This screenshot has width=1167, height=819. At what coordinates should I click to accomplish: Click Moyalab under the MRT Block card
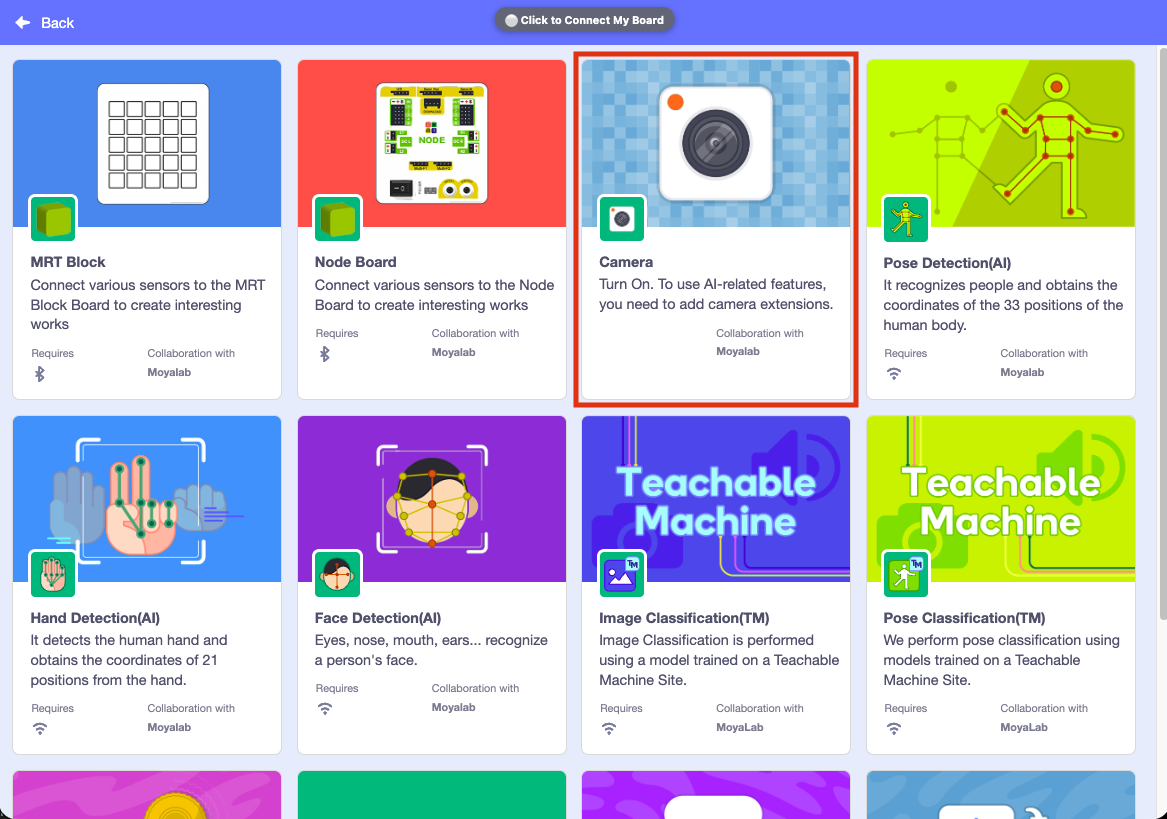[x=169, y=372]
